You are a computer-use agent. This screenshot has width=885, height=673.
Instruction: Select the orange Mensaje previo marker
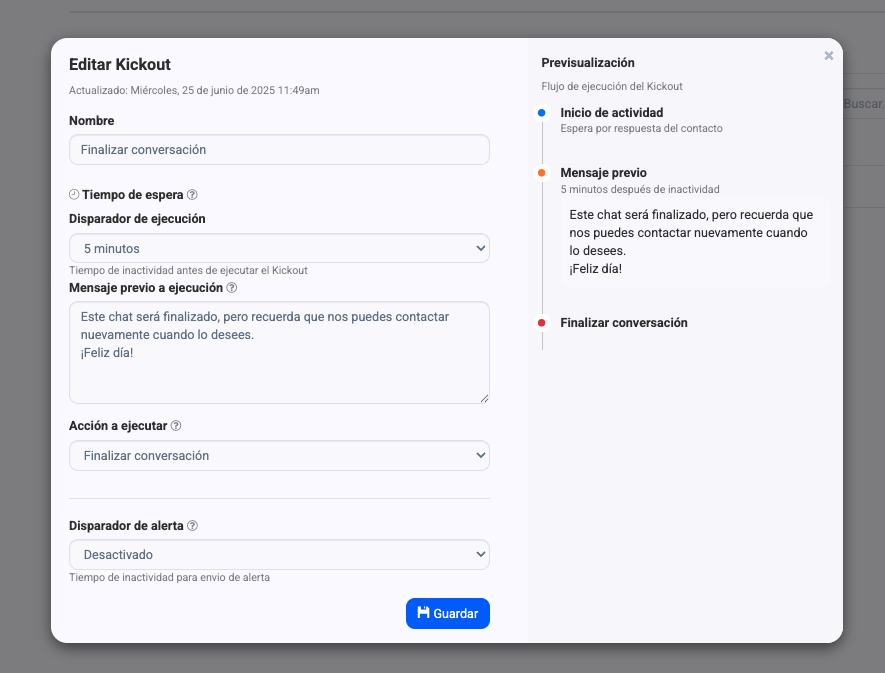pyautogui.click(x=539, y=171)
